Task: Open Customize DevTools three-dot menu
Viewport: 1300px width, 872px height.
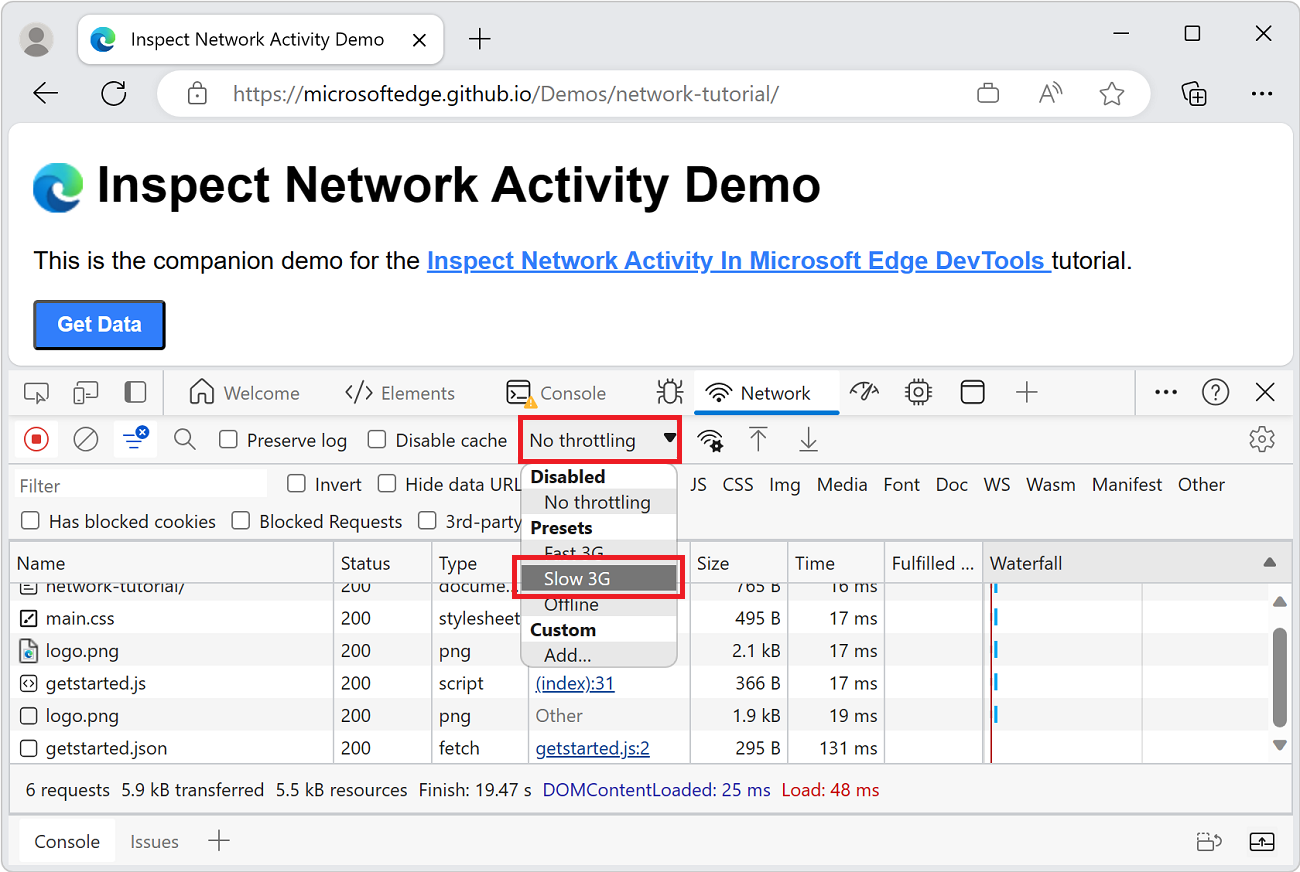Action: 1166,393
